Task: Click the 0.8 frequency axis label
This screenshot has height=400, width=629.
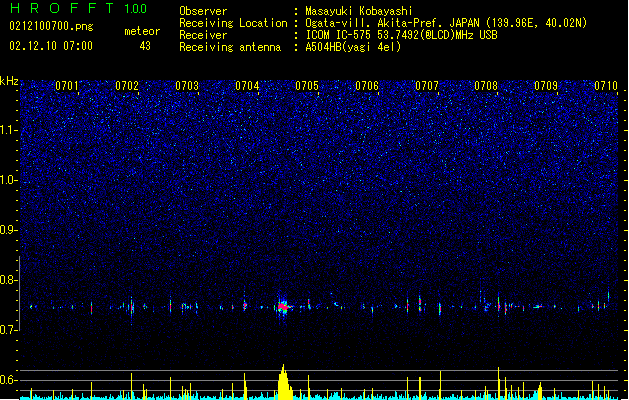Action: tap(8, 280)
